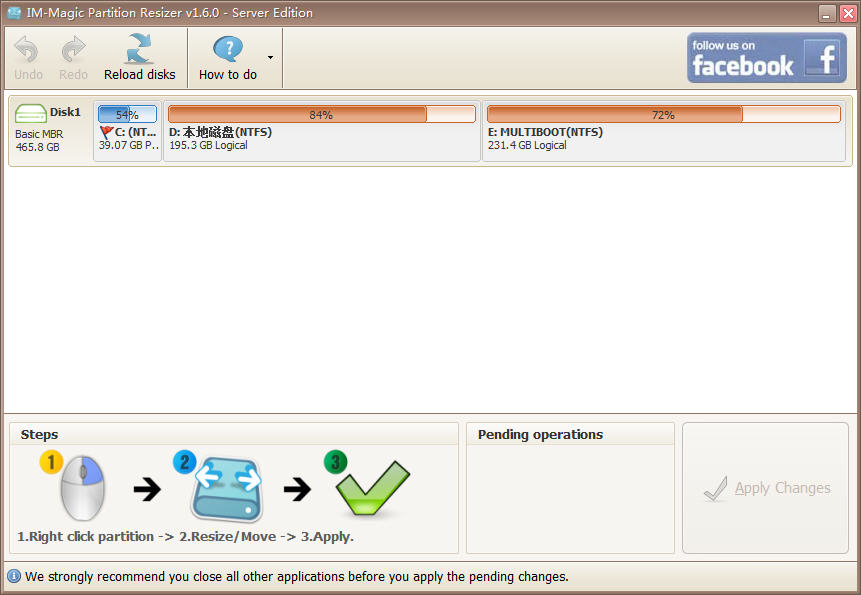861x595 pixels.
Task: Select the E: MULTIBOOT 72% usage bar
Action: point(663,114)
